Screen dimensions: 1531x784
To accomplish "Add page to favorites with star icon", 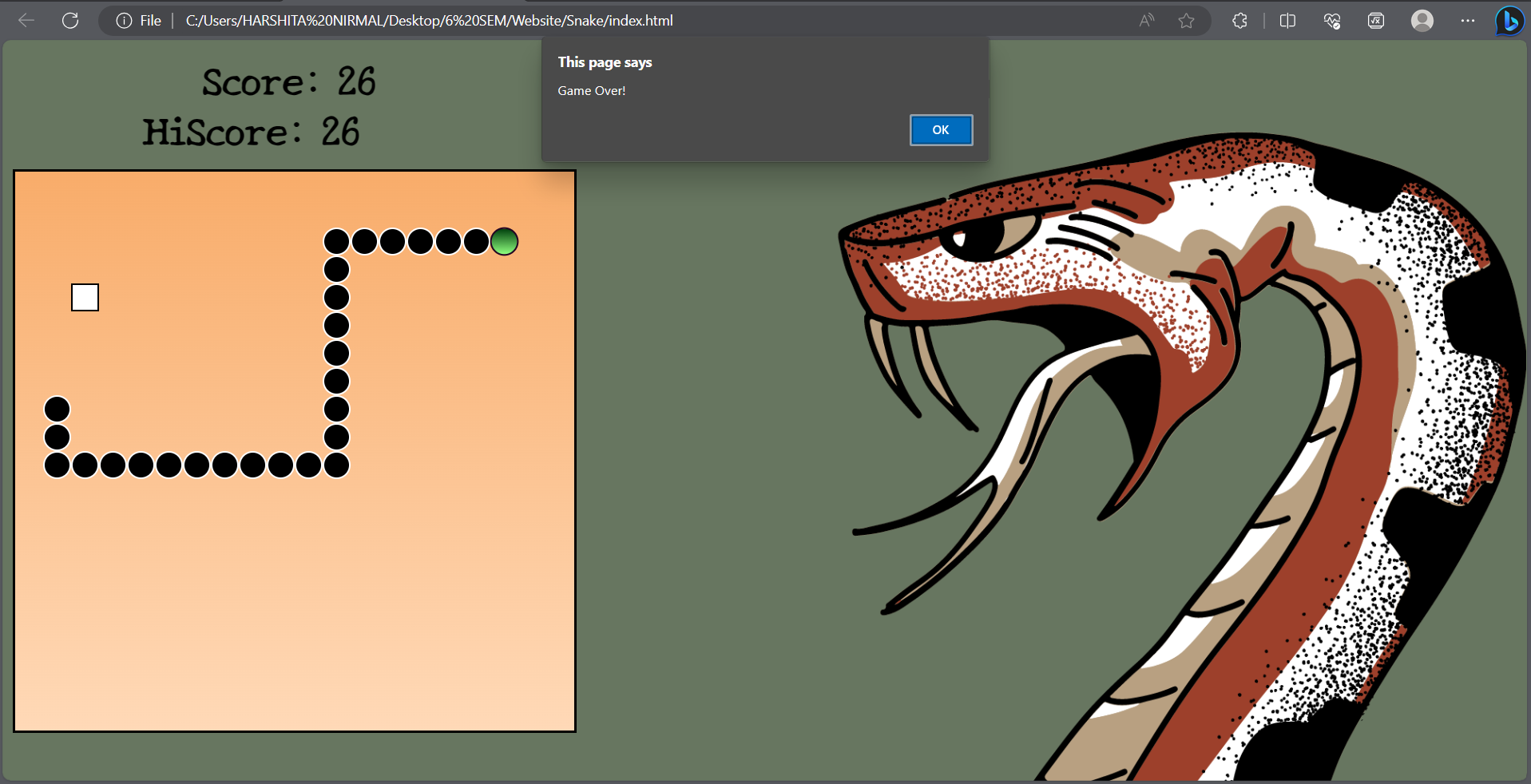I will (1187, 21).
